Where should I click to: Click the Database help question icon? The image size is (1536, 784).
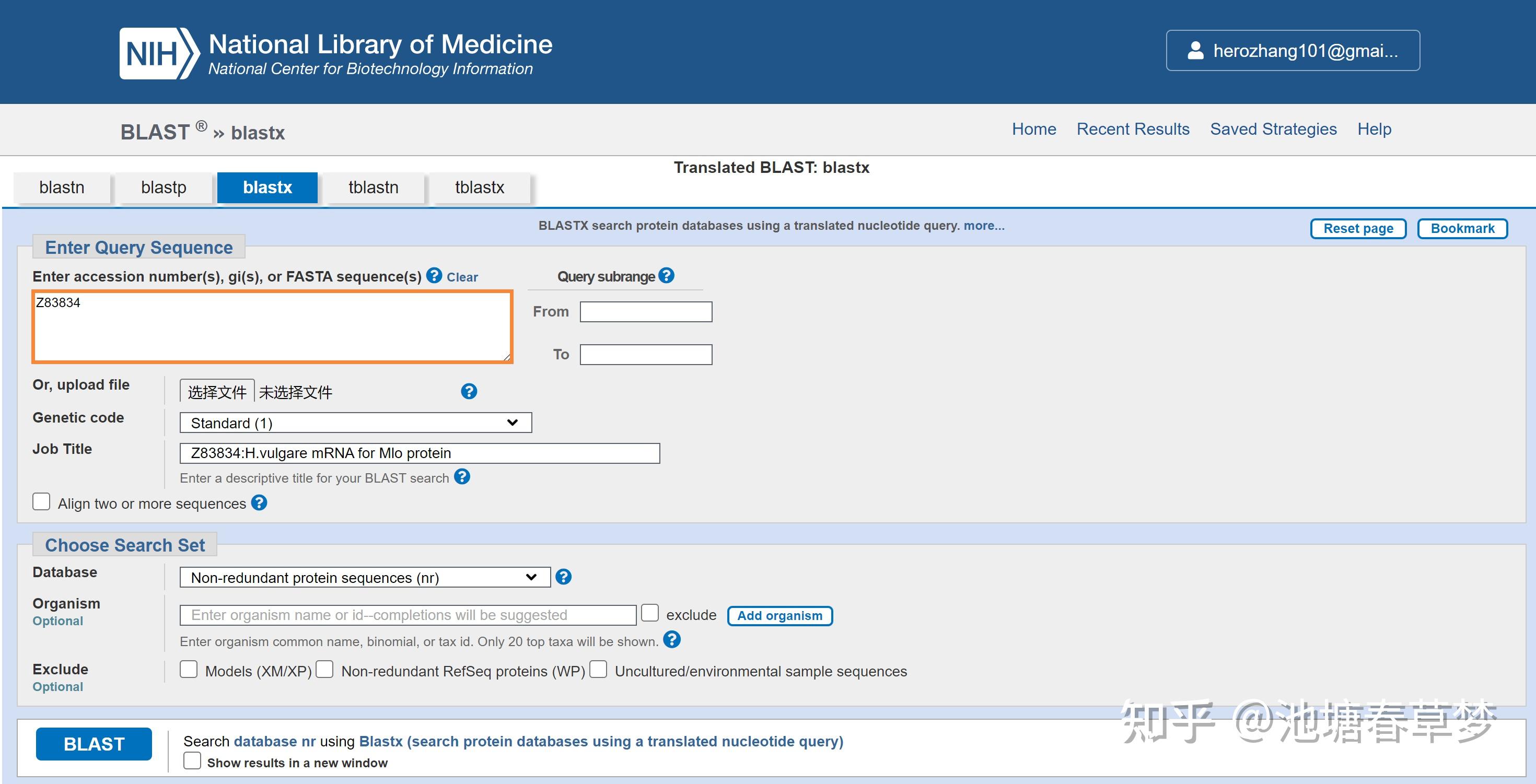563,577
